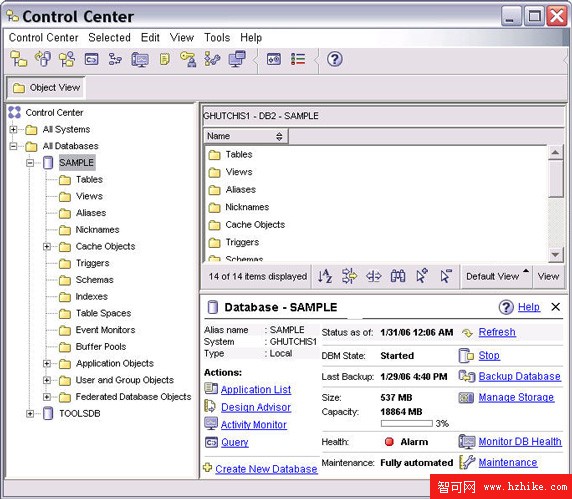
Task: Click the Query icon under Actions
Action: 211,442
